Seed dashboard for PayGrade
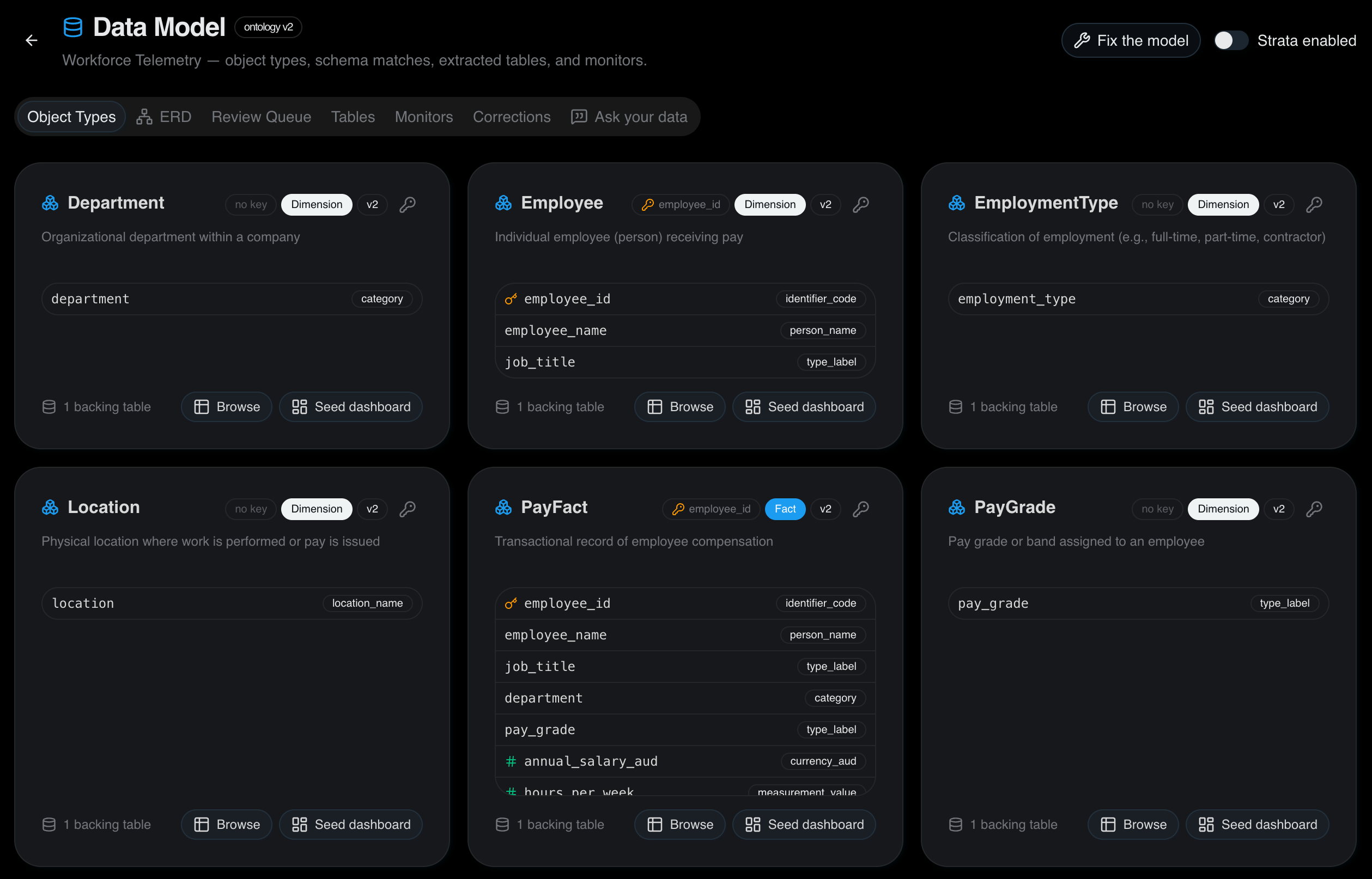 coord(1257,825)
